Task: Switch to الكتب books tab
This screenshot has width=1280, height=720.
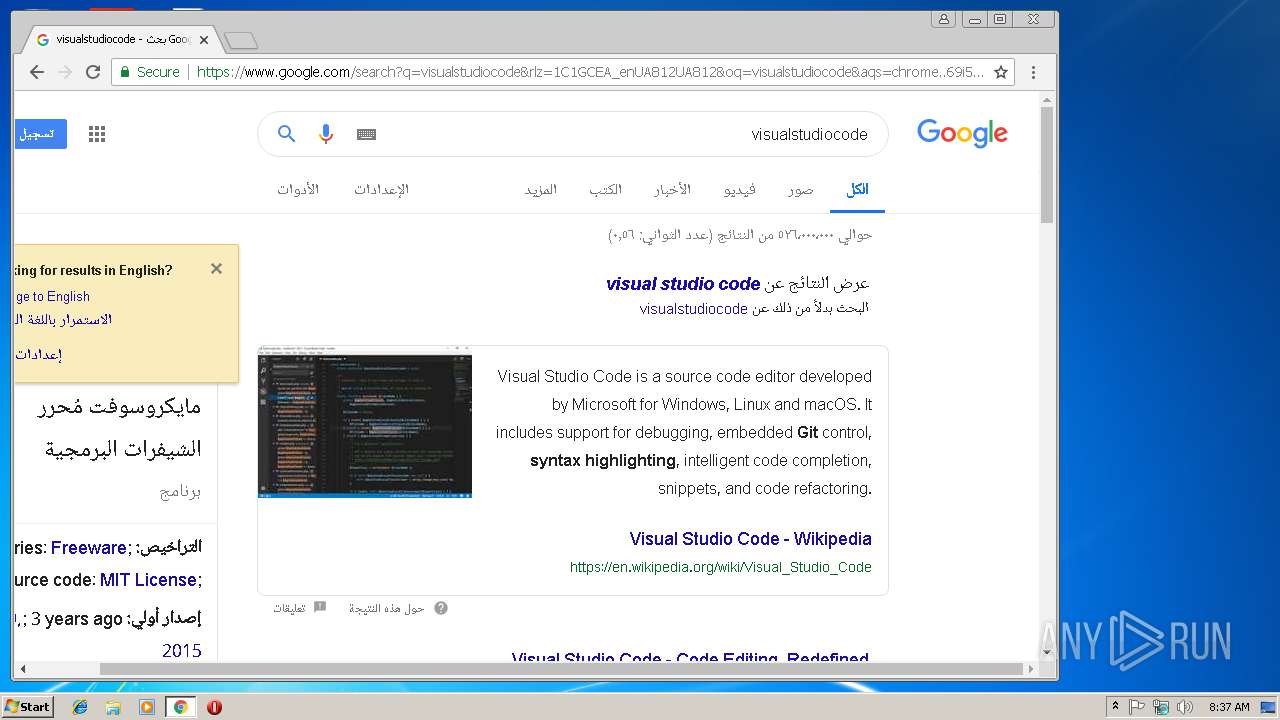Action: click(x=605, y=190)
